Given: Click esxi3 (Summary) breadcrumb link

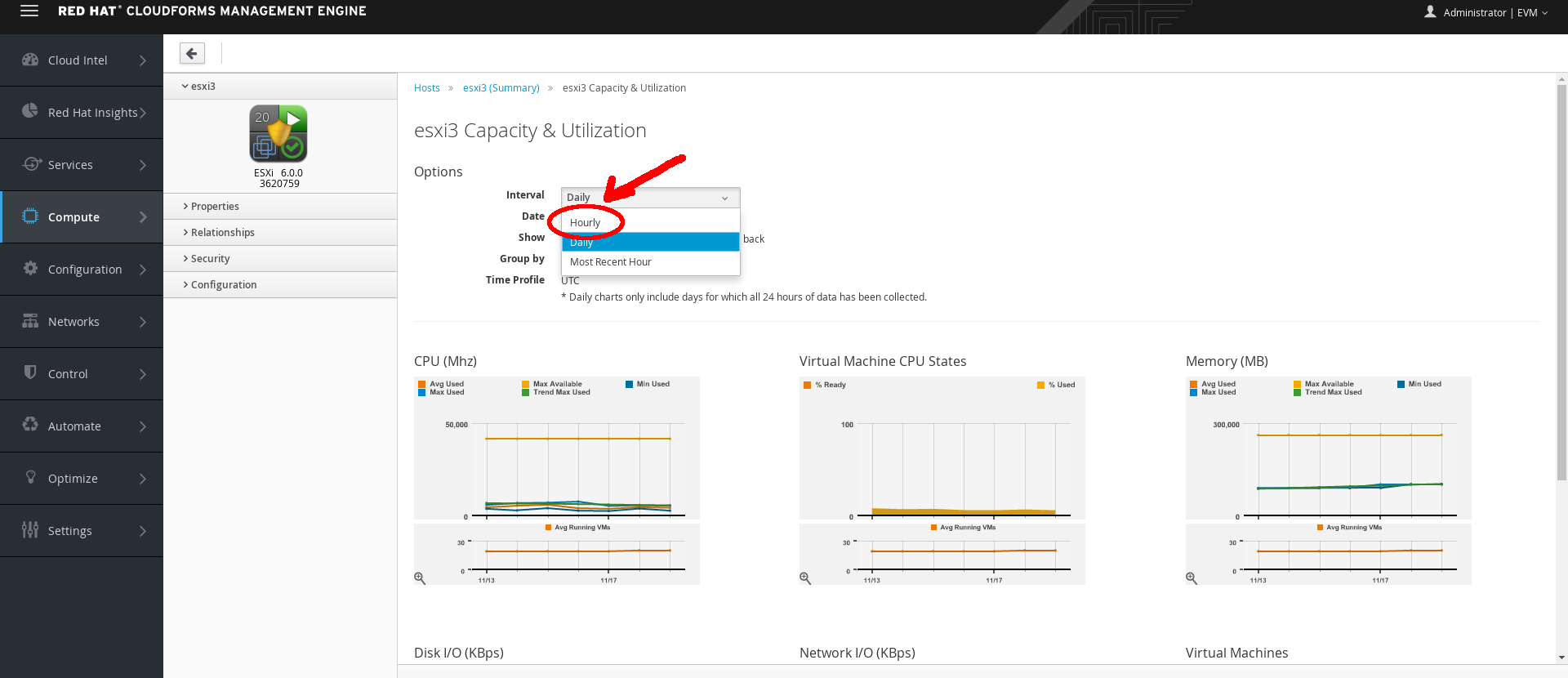Looking at the screenshot, I should 501,88.
